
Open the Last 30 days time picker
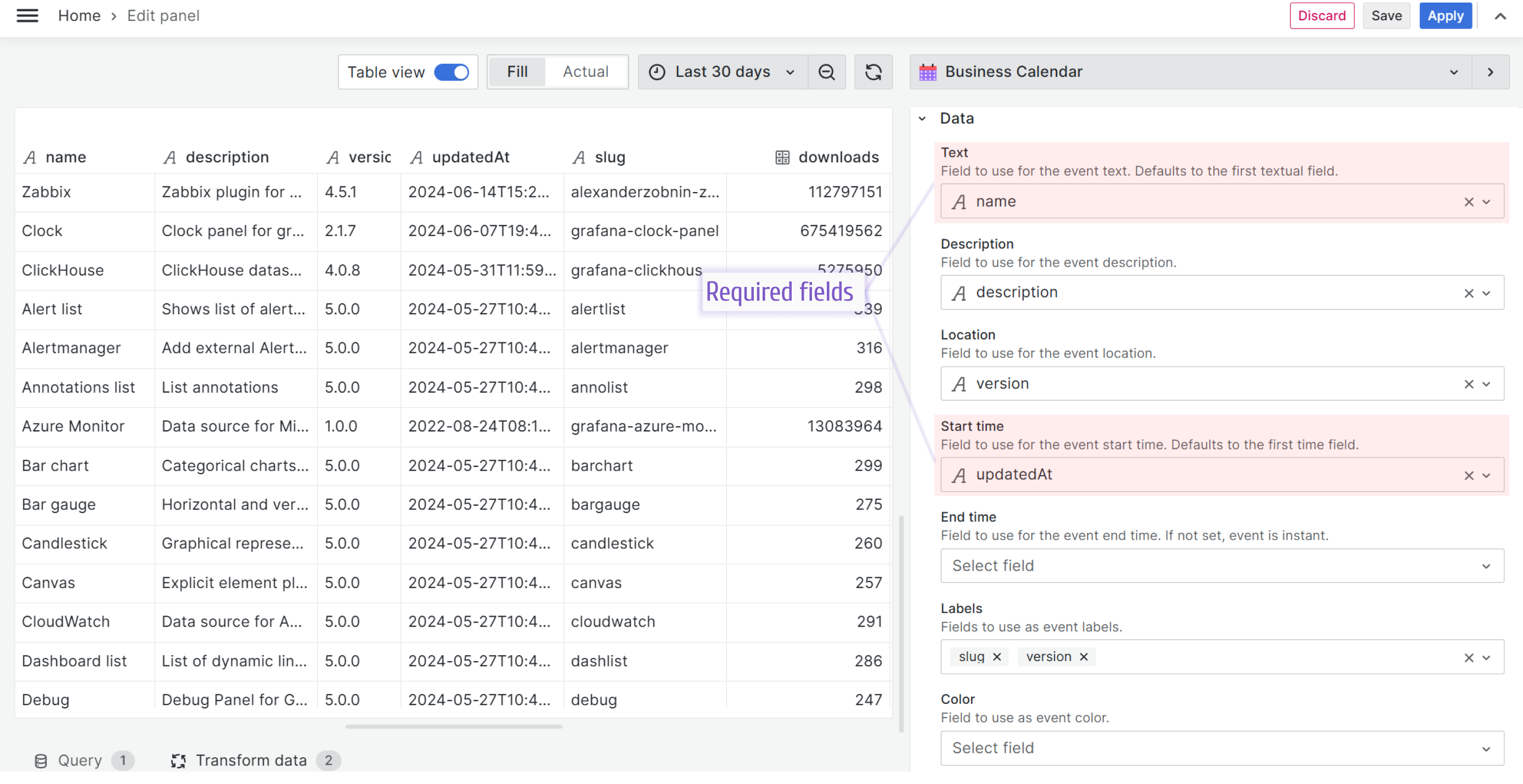[723, 71]
